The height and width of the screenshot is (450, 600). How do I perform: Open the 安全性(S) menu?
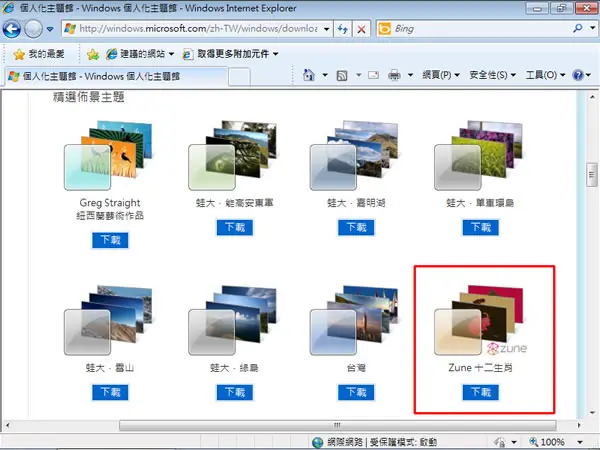493,75
